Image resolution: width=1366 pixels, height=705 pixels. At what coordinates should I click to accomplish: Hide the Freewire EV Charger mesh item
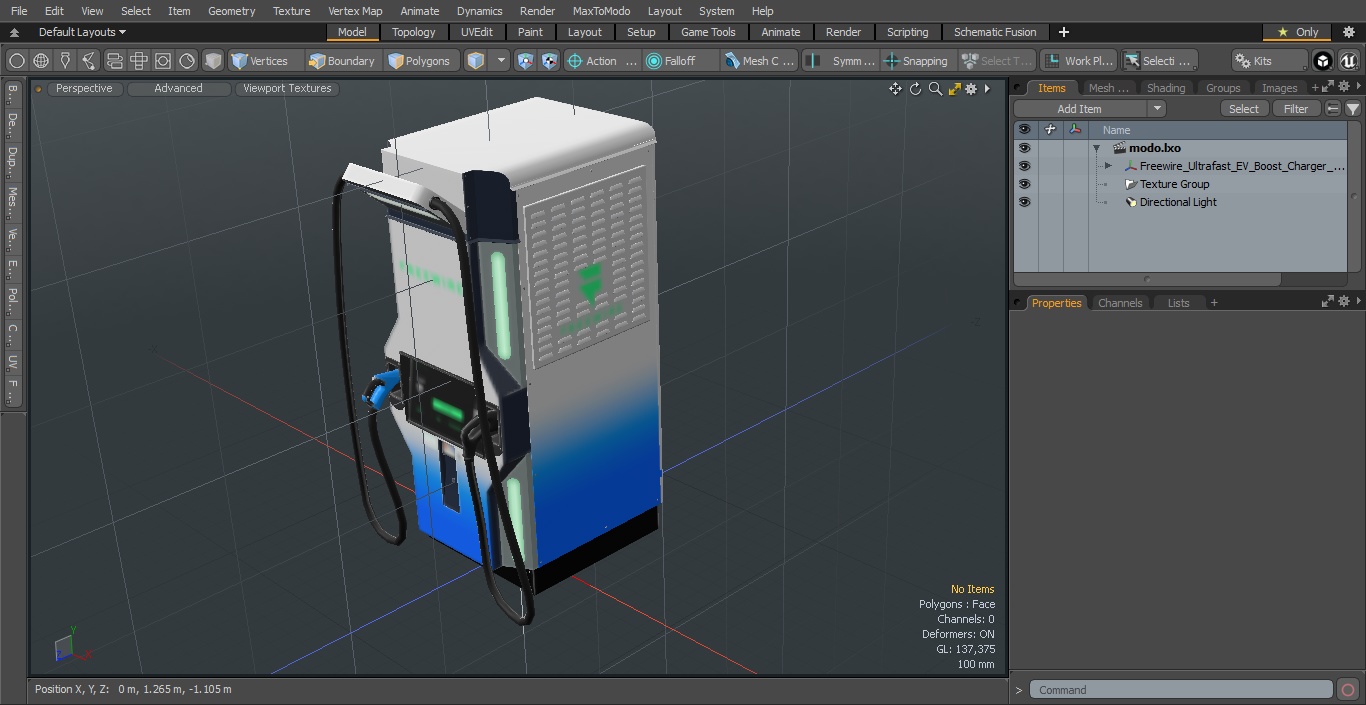(1024, 166)
